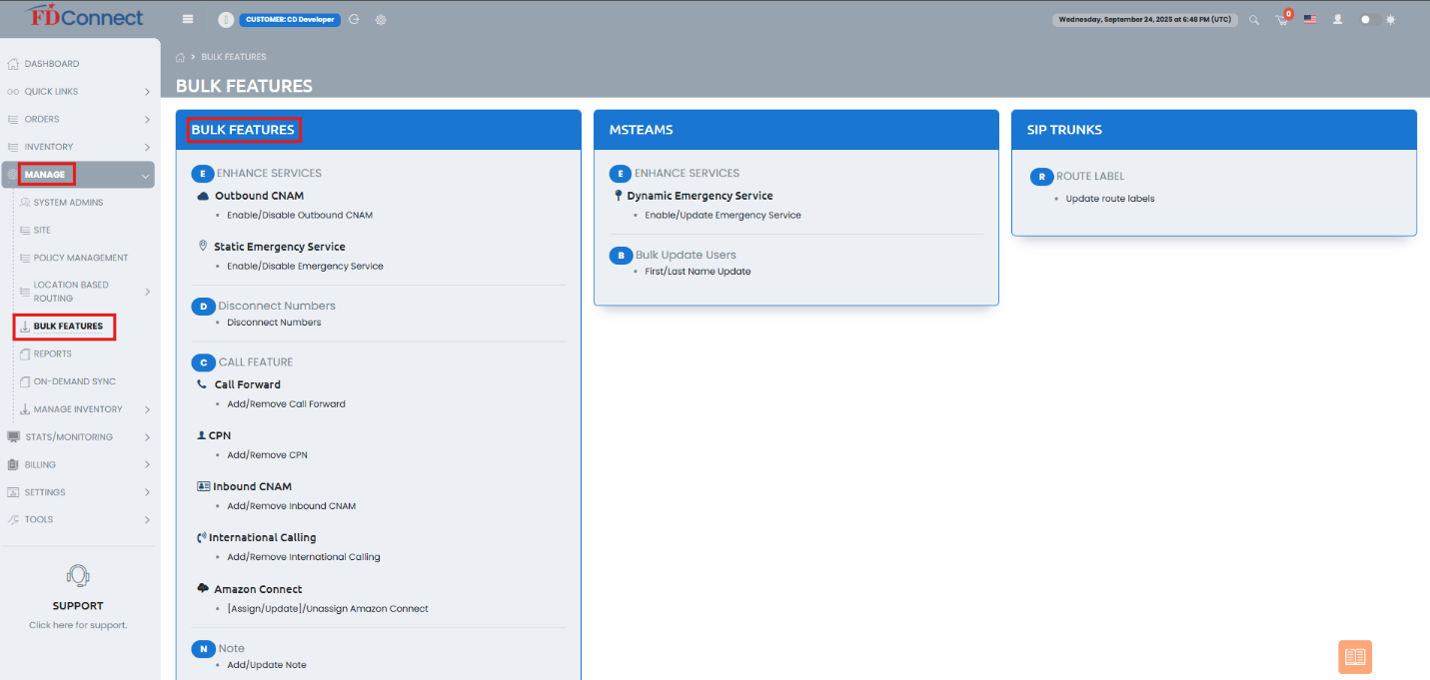Expand the Settings chevron

coord(147,492)
